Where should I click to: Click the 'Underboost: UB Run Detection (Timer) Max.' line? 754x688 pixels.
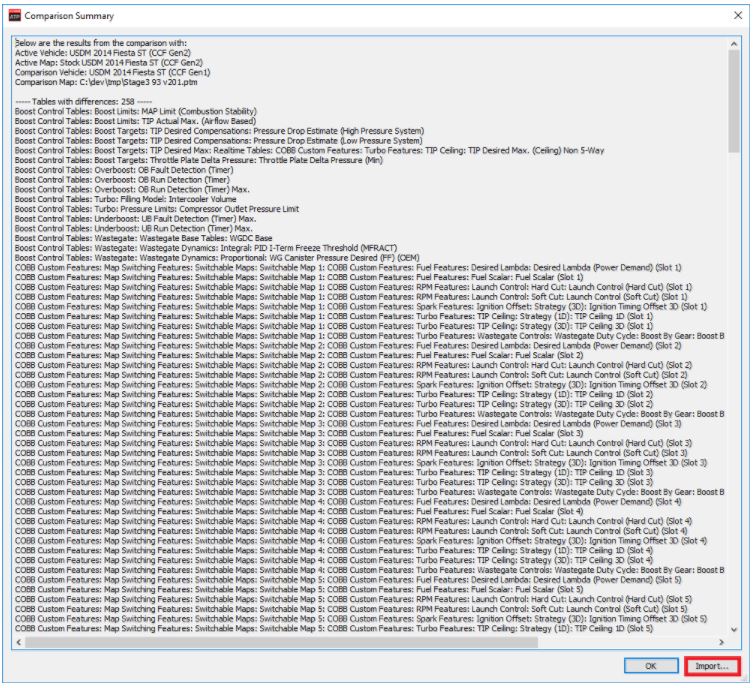click(x=134, y=228)
